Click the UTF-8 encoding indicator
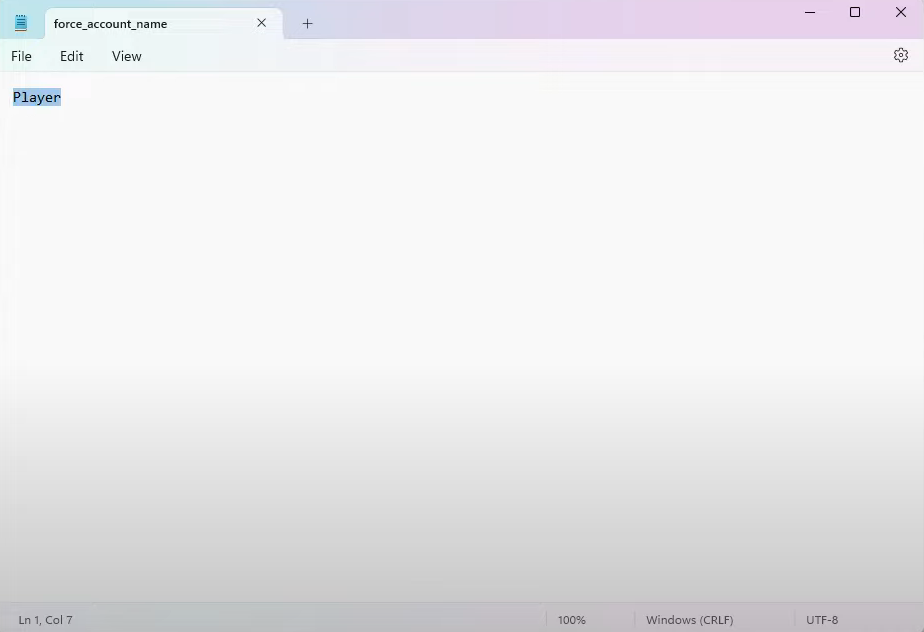This screenshot has width=924, height=632. click(822, 620)
